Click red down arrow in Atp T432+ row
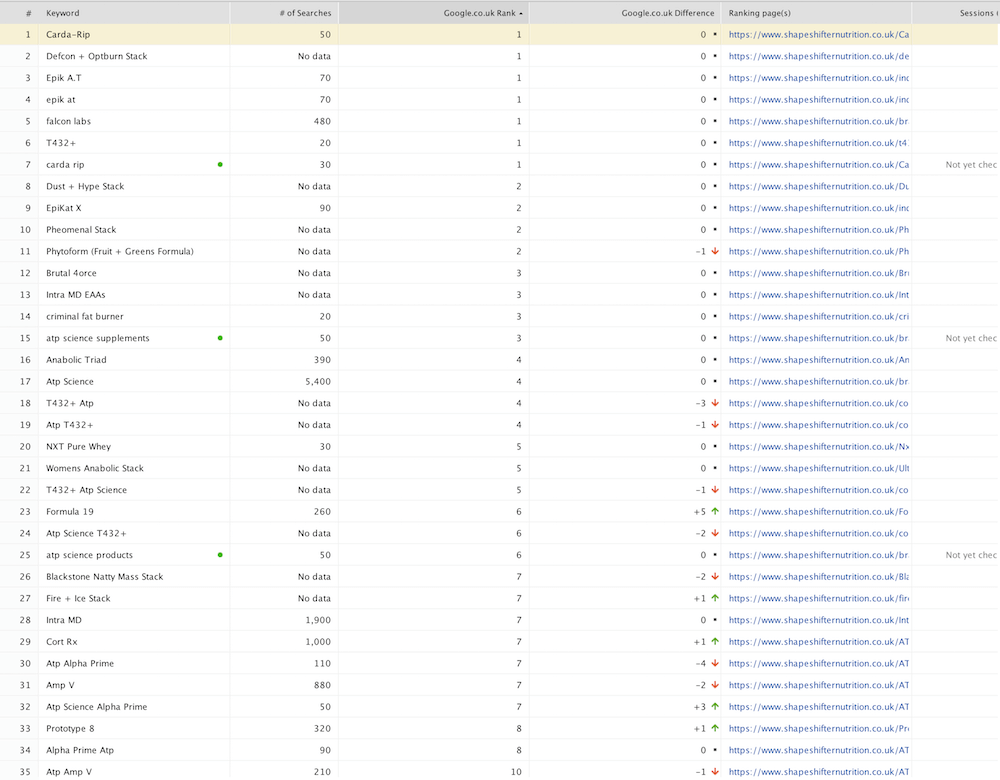 715,425
